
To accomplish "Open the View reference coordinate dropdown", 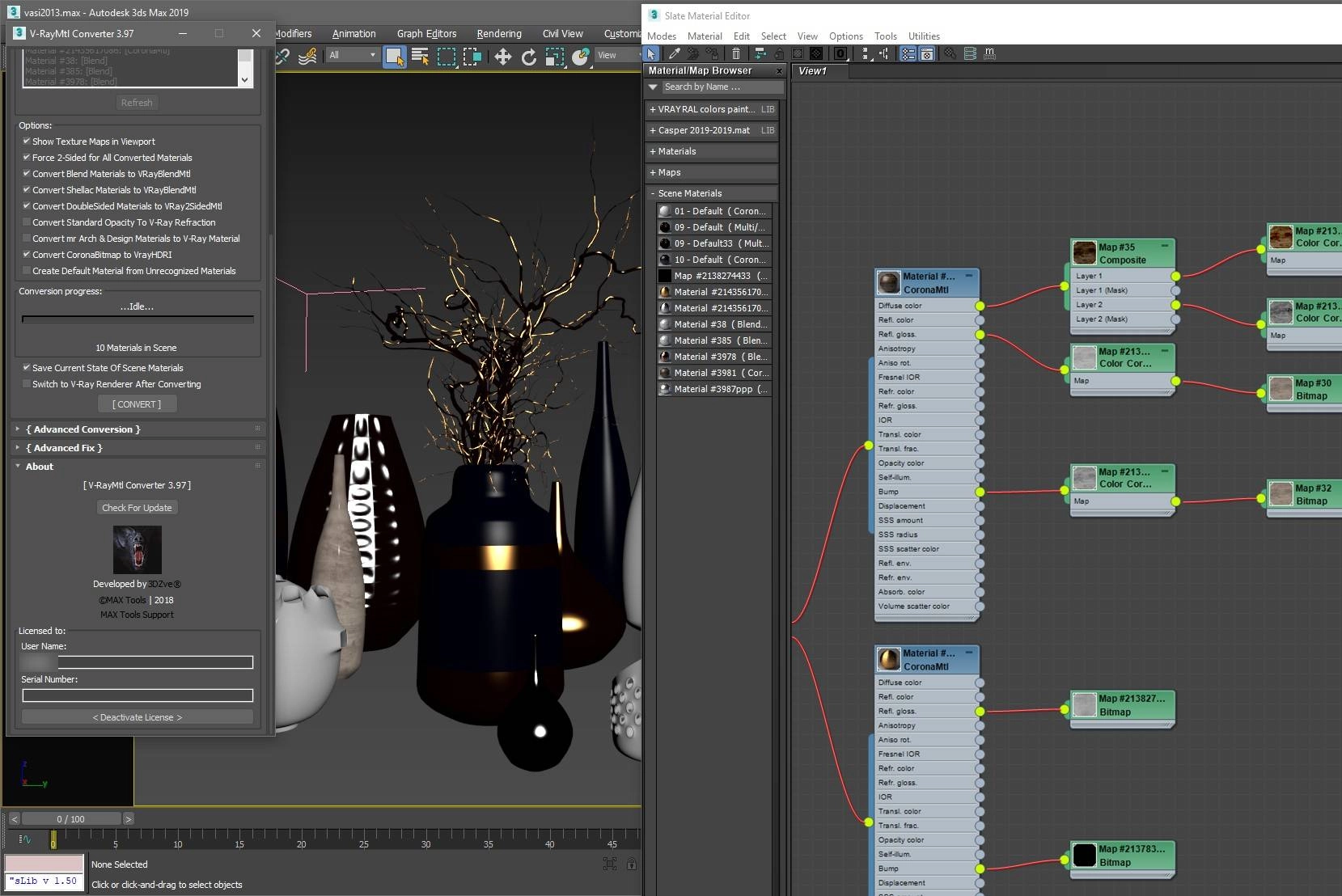I will point(617,55).
